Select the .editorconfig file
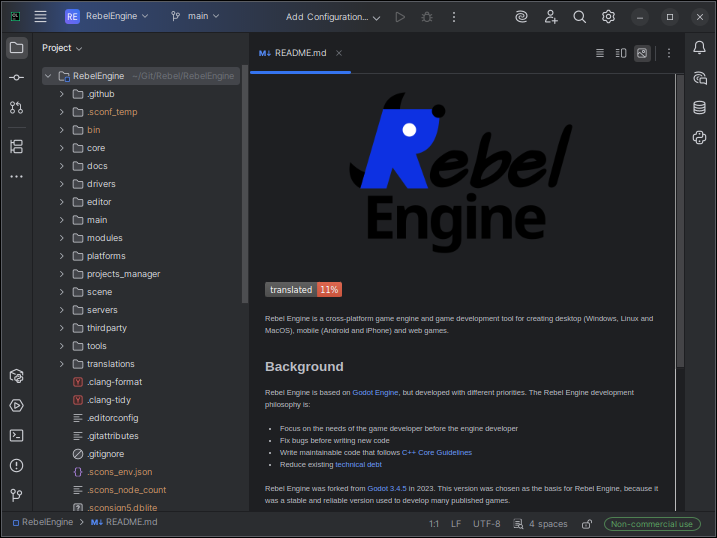This screenshot has height=538, width=717. point(112,418)
